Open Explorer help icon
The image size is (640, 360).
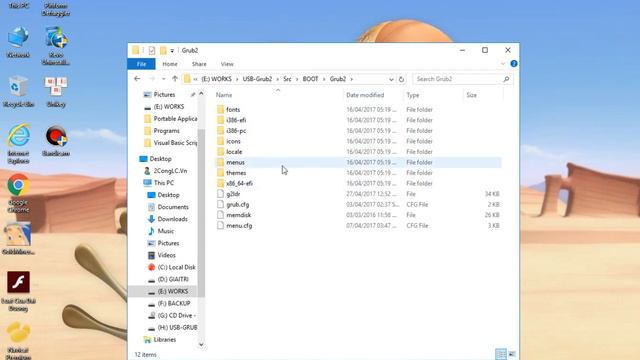pos(513,64)
